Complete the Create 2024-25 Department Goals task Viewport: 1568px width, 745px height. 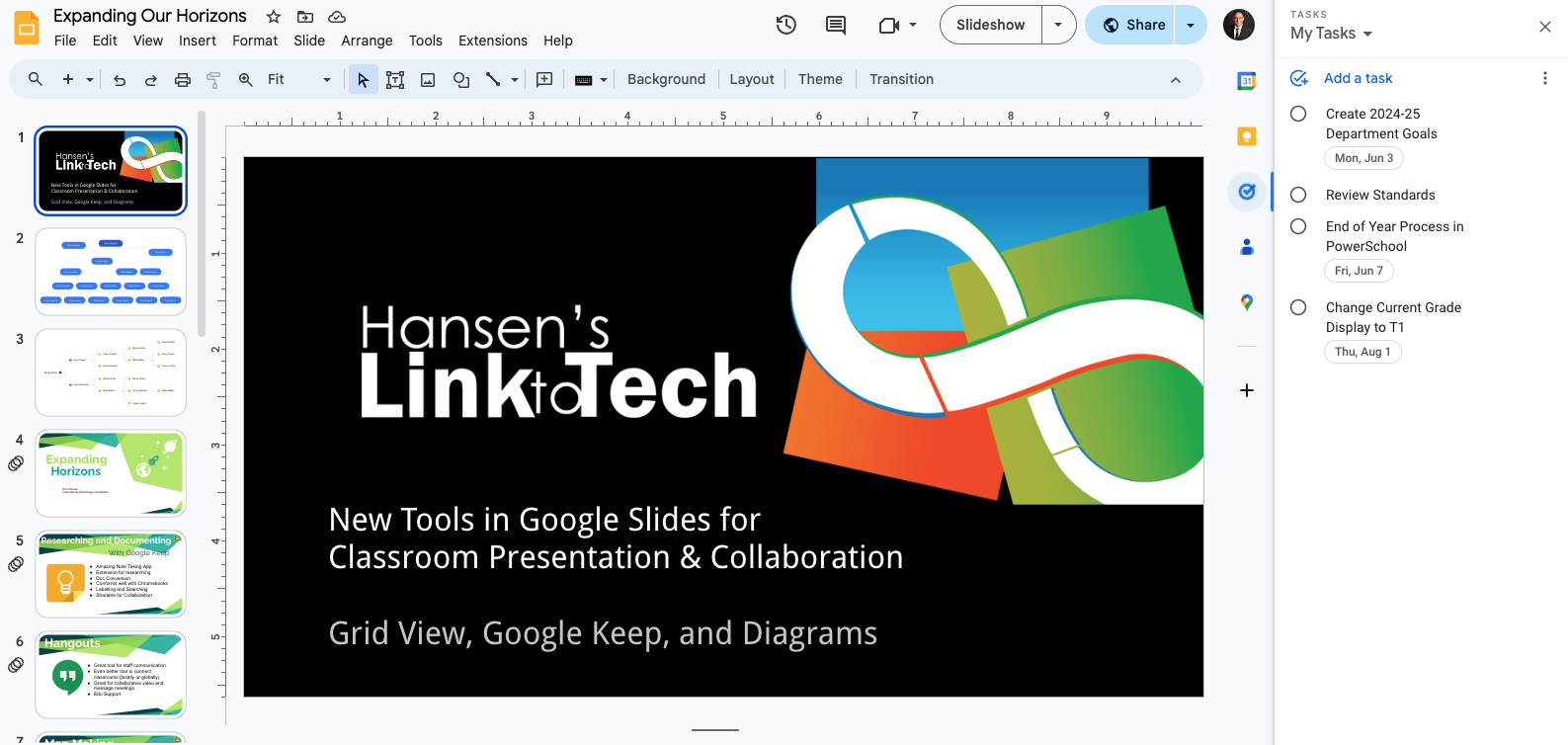click(x=1298, y=114)
